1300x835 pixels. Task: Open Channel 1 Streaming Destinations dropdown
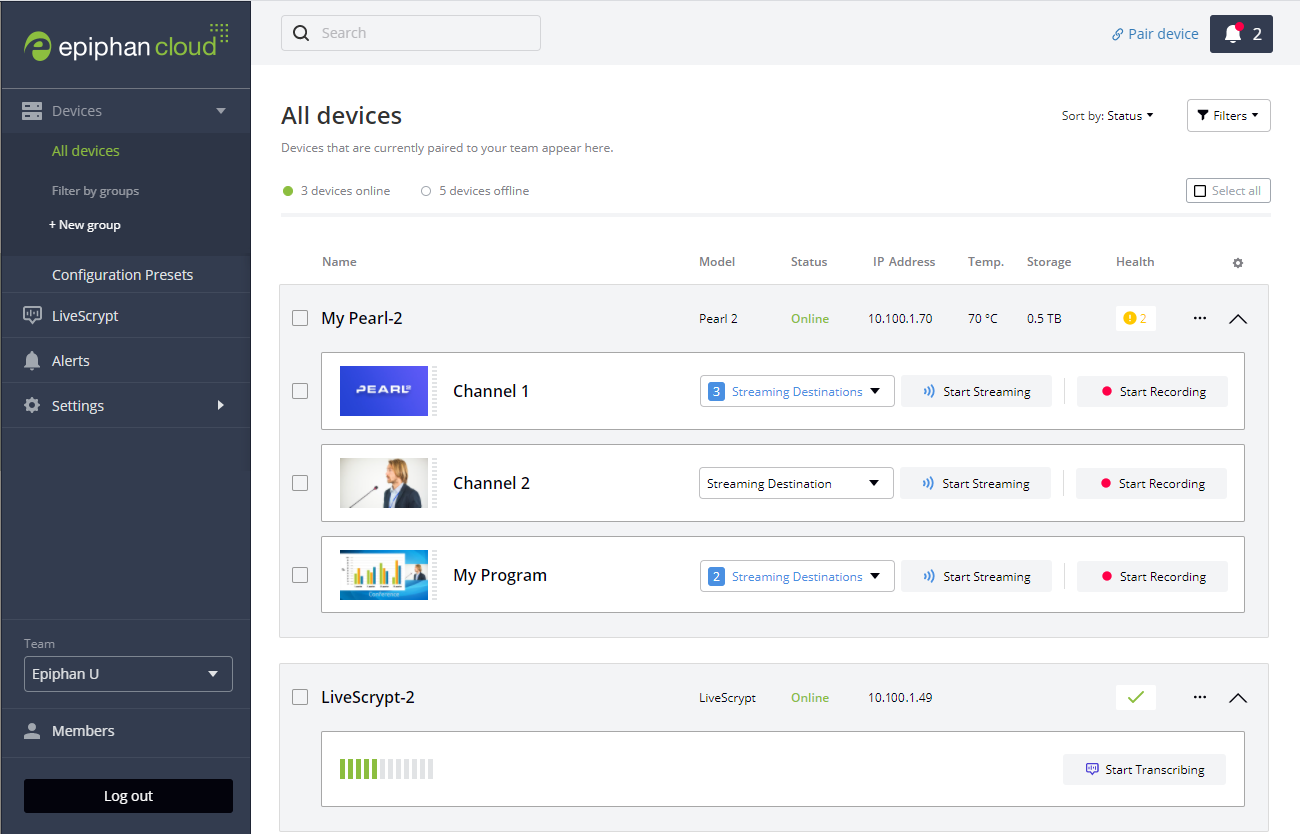pos(797,392)
